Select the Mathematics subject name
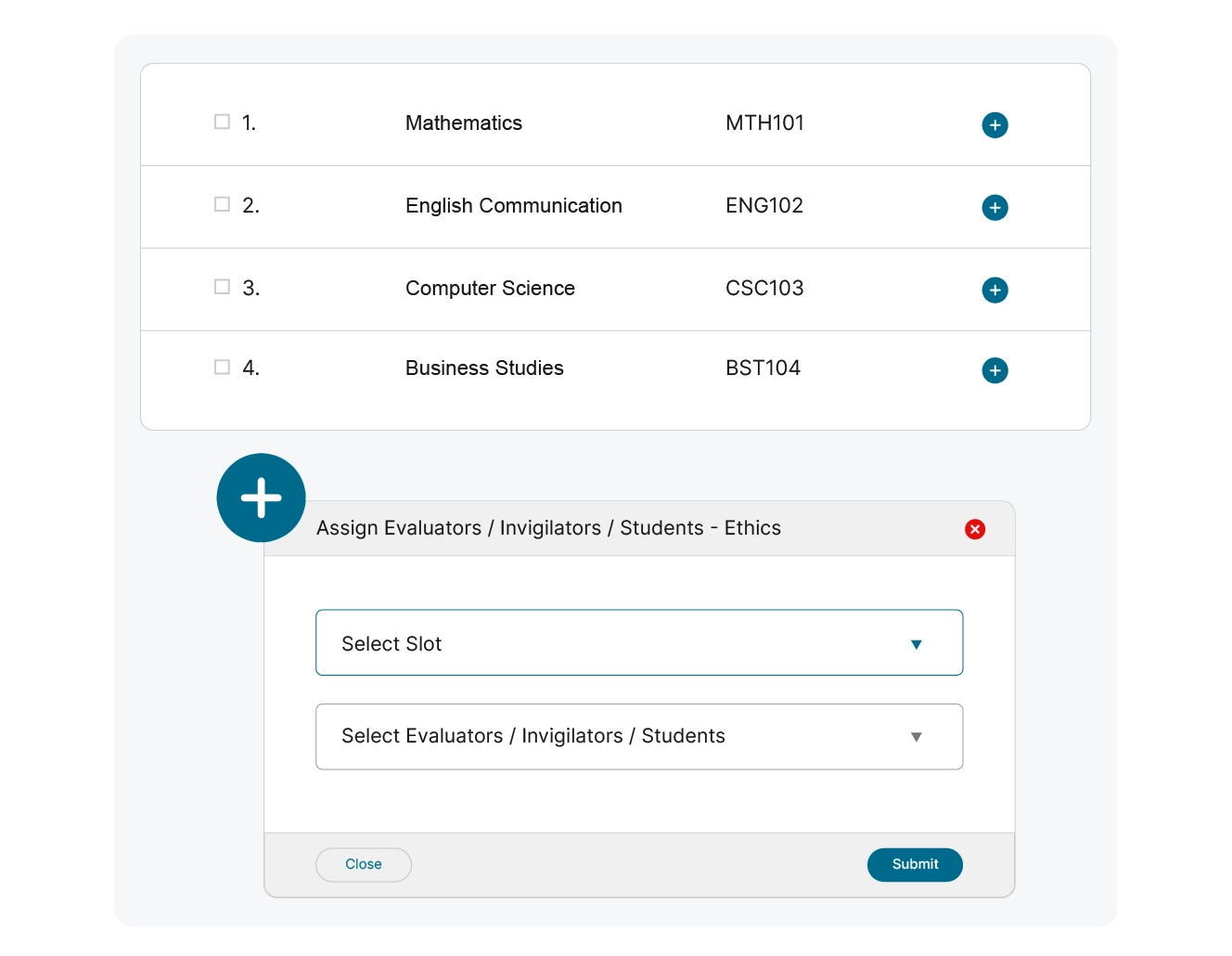This screenshot has width=1232, height=956. 463,123
